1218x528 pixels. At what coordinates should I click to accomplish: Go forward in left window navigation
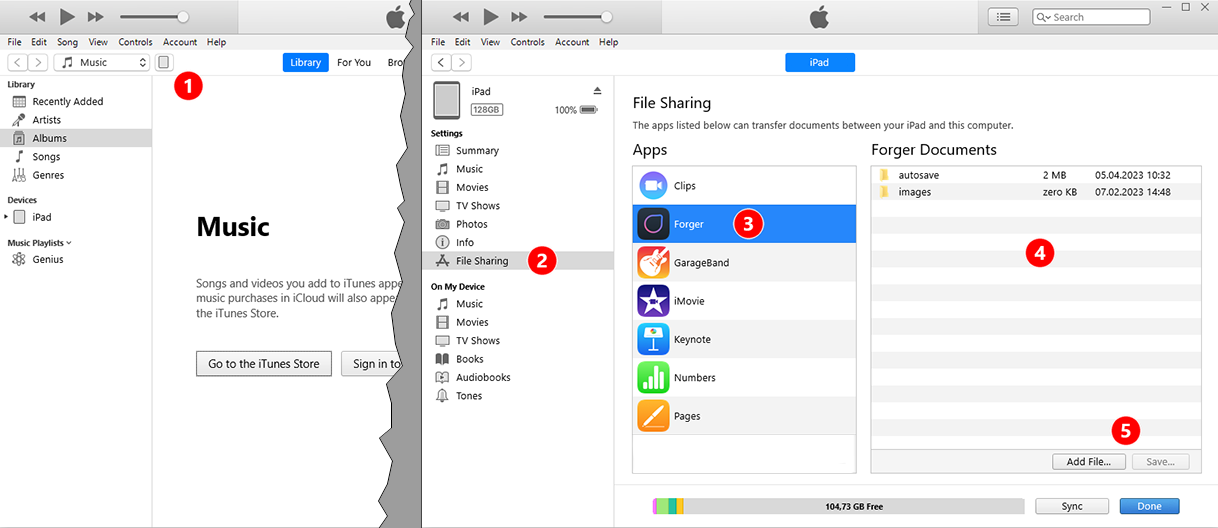pyautogui.click(x=38, y=62)
